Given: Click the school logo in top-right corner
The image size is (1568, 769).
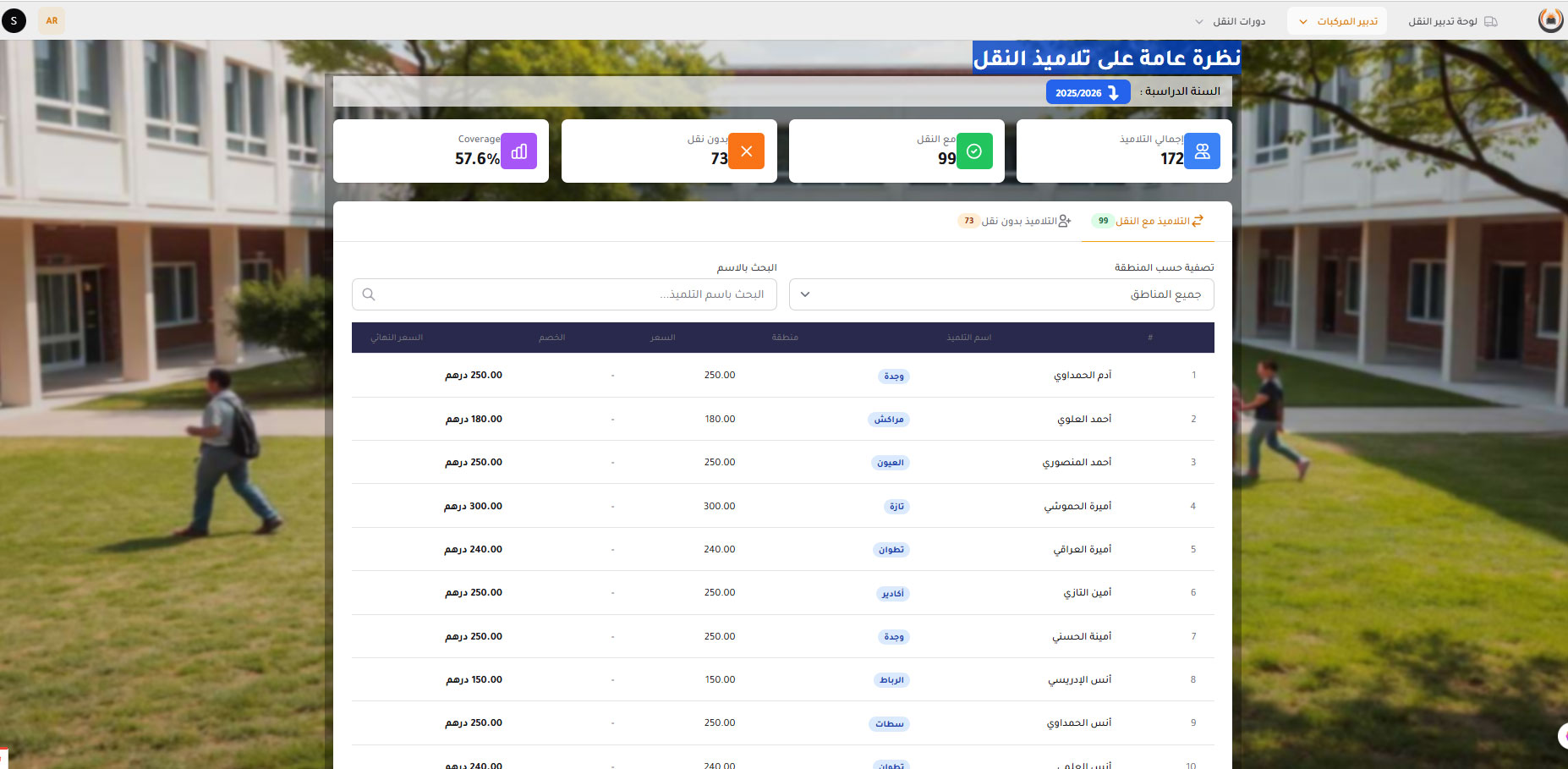Looking at the screenshot, I should (x=1549, y=20).
